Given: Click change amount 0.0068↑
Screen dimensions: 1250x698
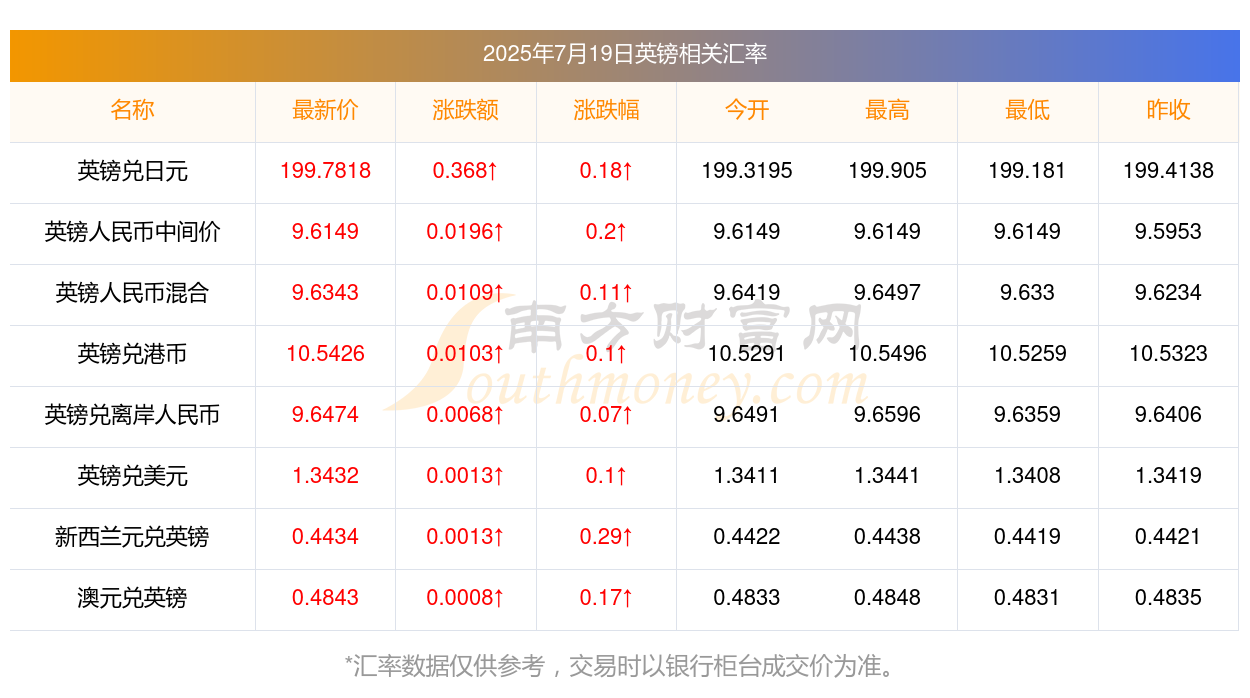Looking at the screenshot, I should pos(465,415).
